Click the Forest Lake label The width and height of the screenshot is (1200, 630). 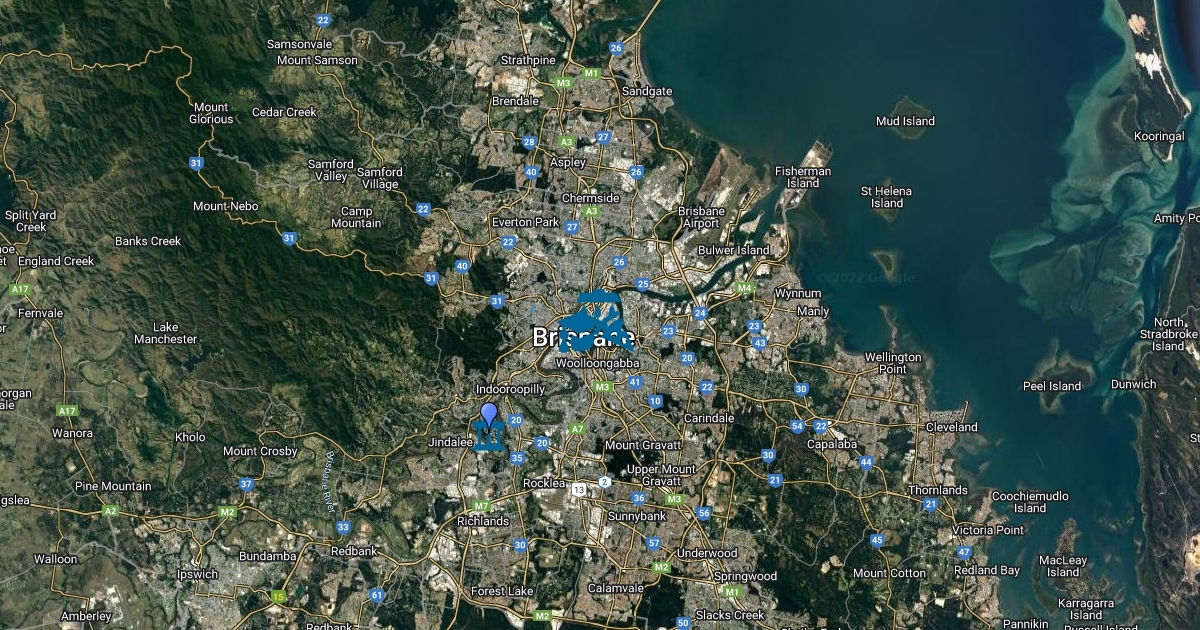502,591
